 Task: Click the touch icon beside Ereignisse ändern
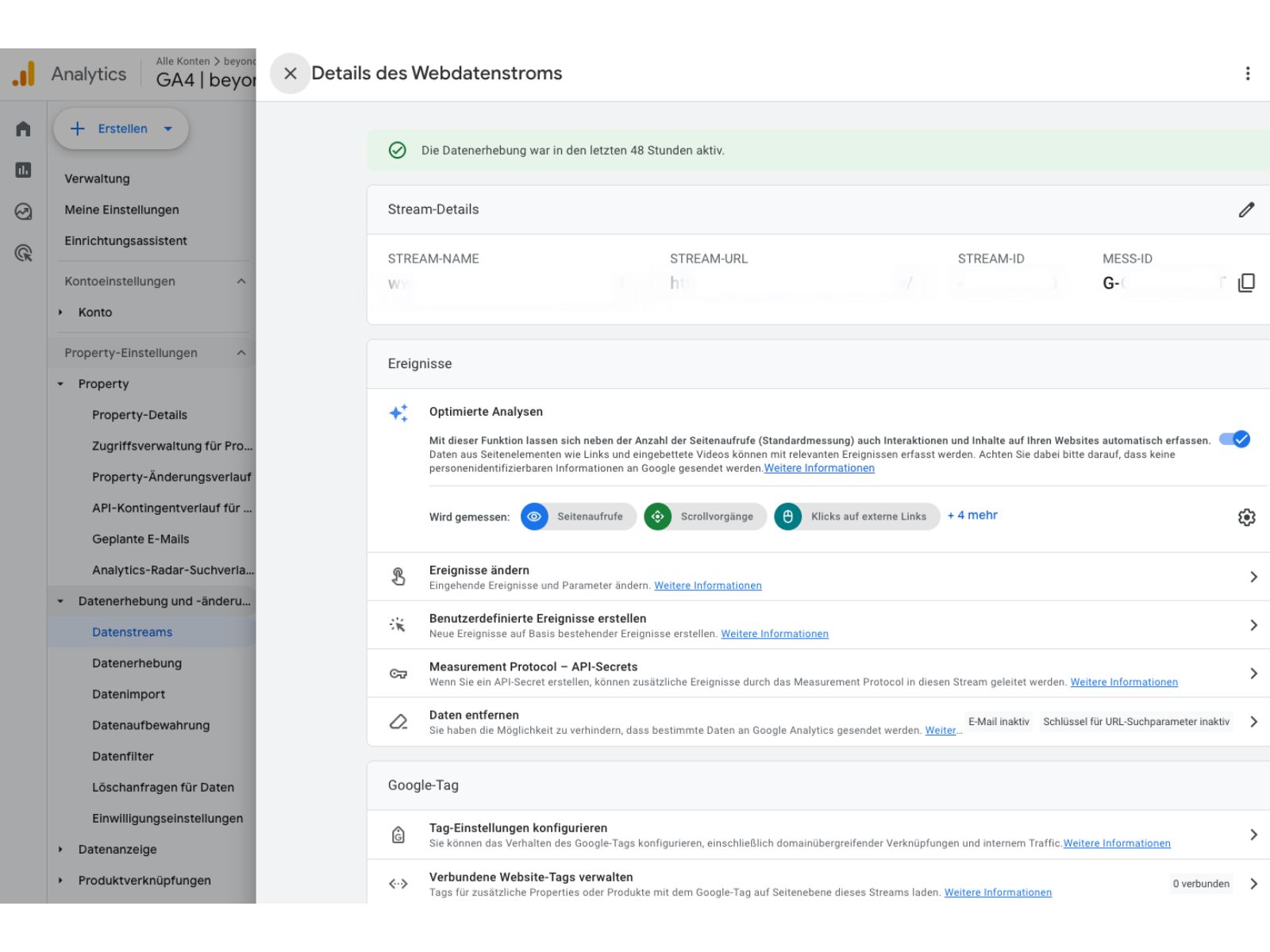click(x=398, y=577)
